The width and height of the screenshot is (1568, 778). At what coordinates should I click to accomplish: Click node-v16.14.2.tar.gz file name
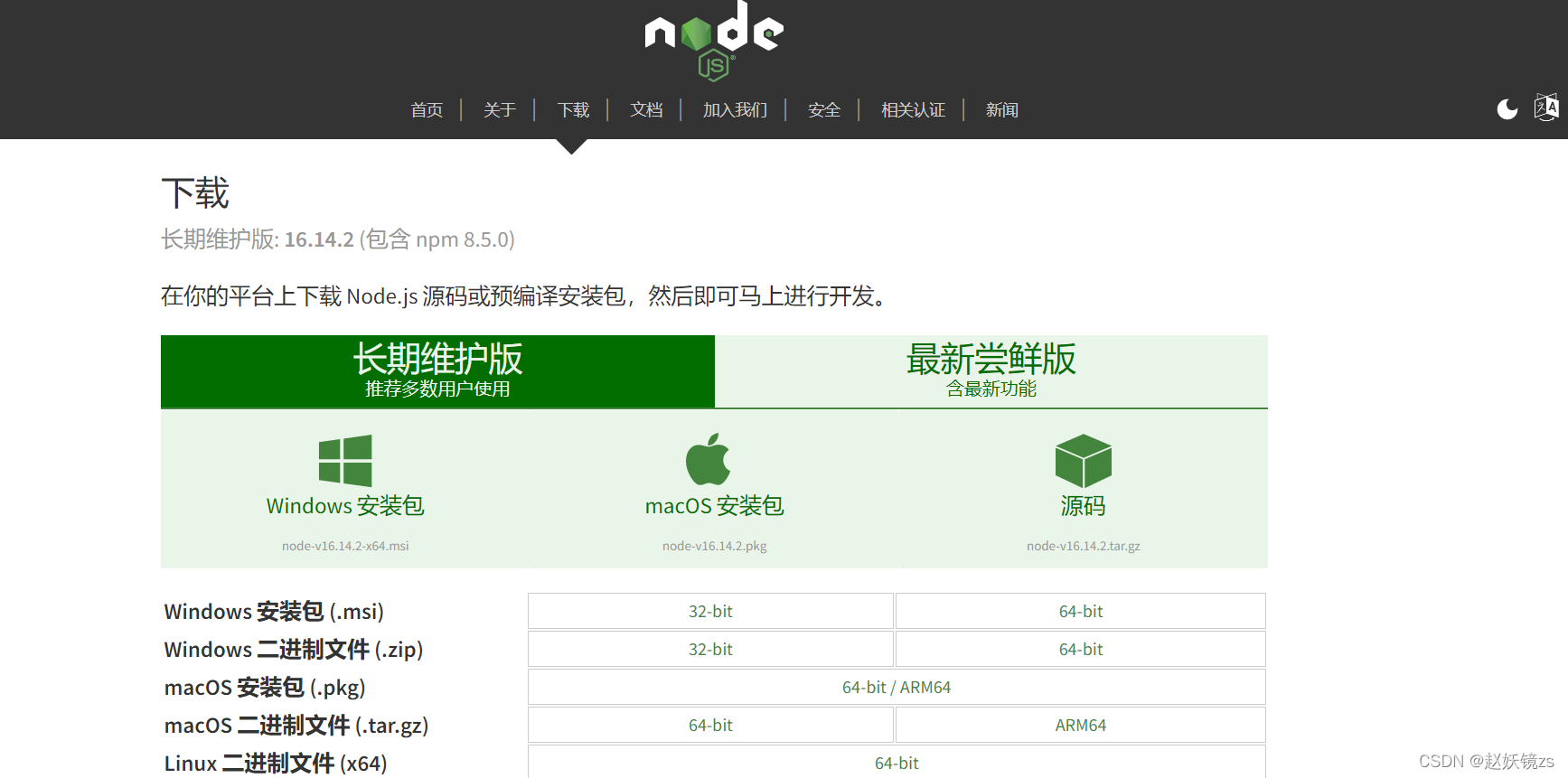pos(1083,546)
